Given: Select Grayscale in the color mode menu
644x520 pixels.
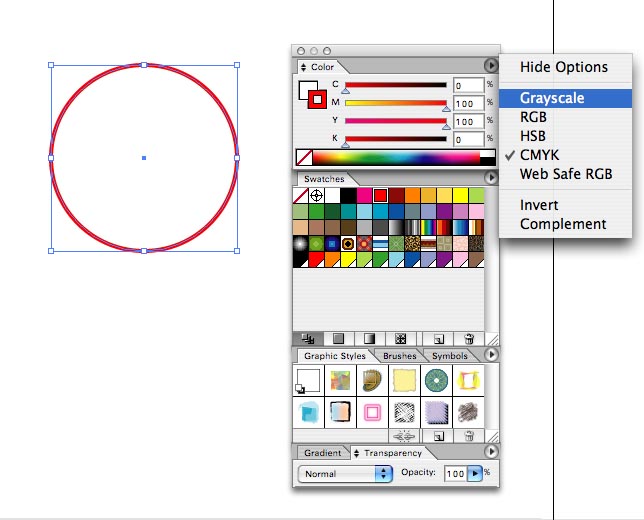Looking at the screenshot, I should click(x=565, y=98).
